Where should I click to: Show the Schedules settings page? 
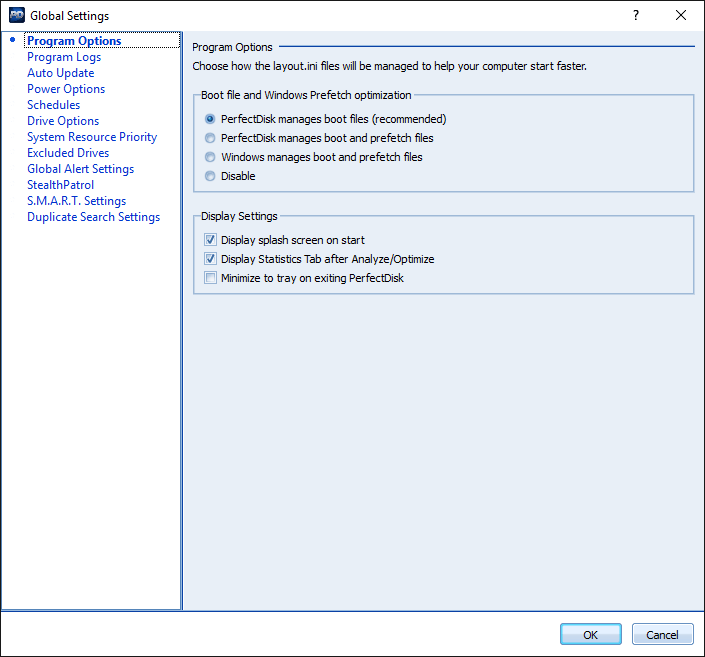tap(54, 105)
